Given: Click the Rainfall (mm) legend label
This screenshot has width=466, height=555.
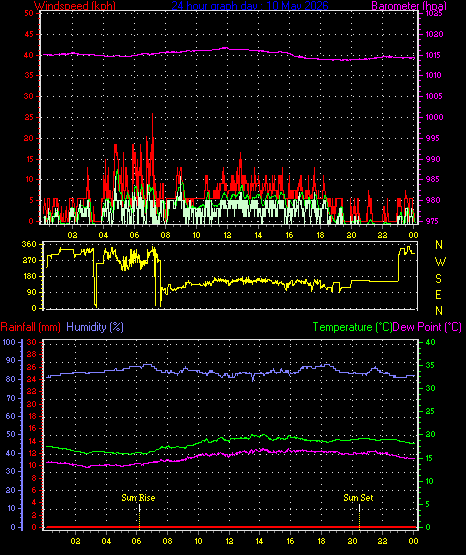Looking at the screenshot, I should pyautogui.click(x=30, y=327).
